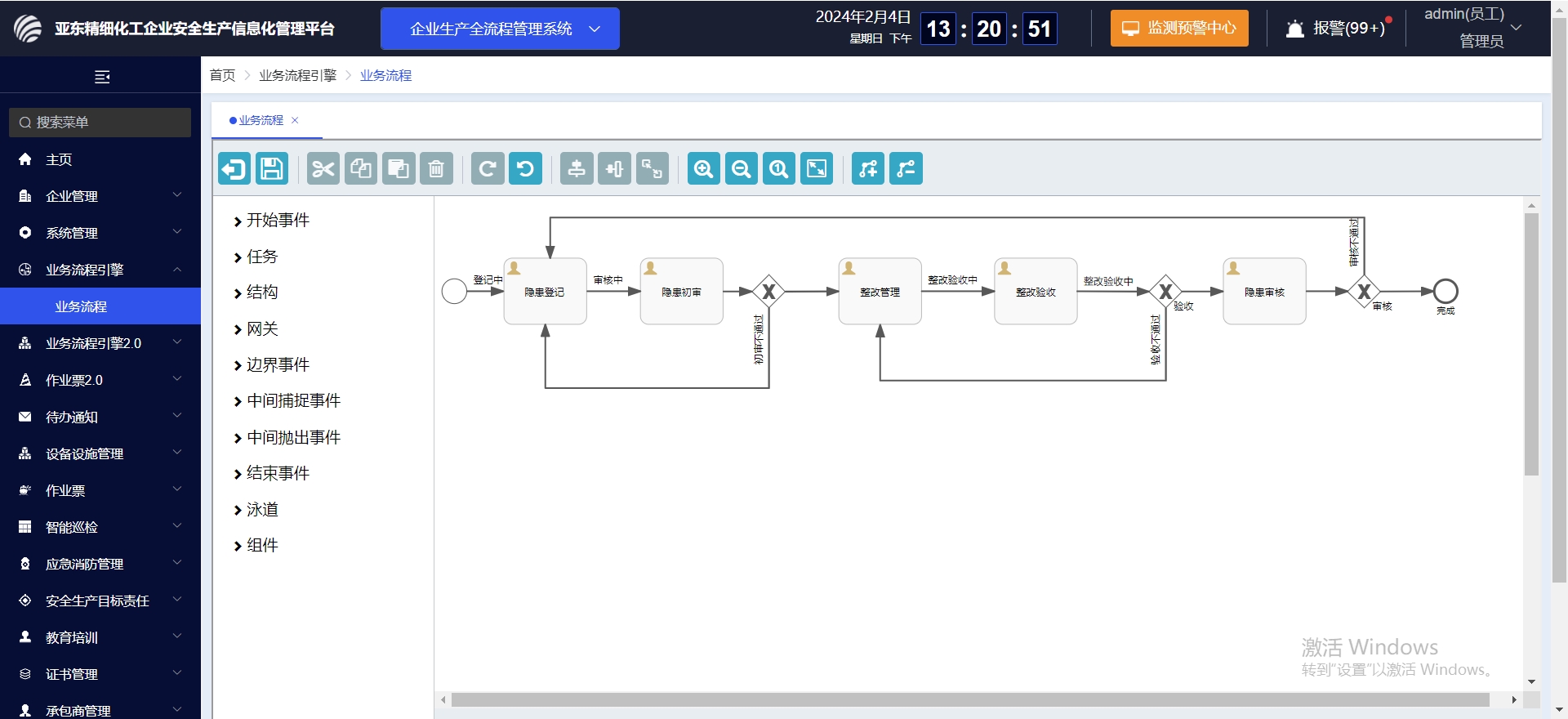Expand the 任务 palette group
The image size is (1568, 719).
pos(256,257)
